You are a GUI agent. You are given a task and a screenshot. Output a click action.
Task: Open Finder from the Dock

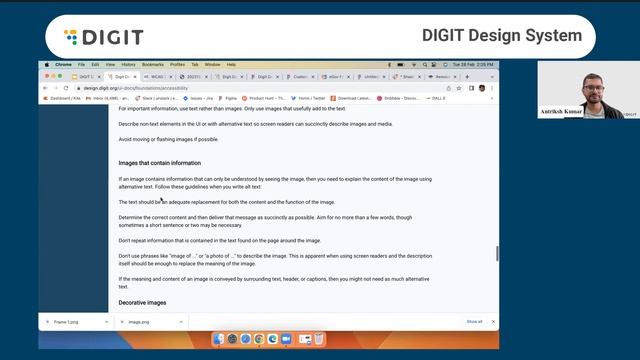pos(219,339)
